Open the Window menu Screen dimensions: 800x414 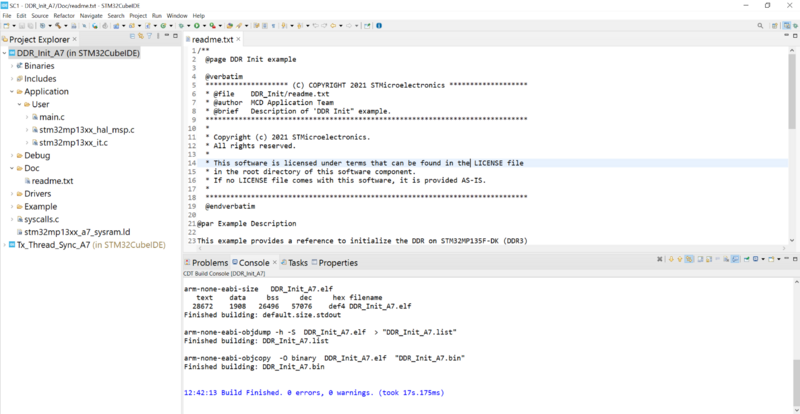[177, 16]
